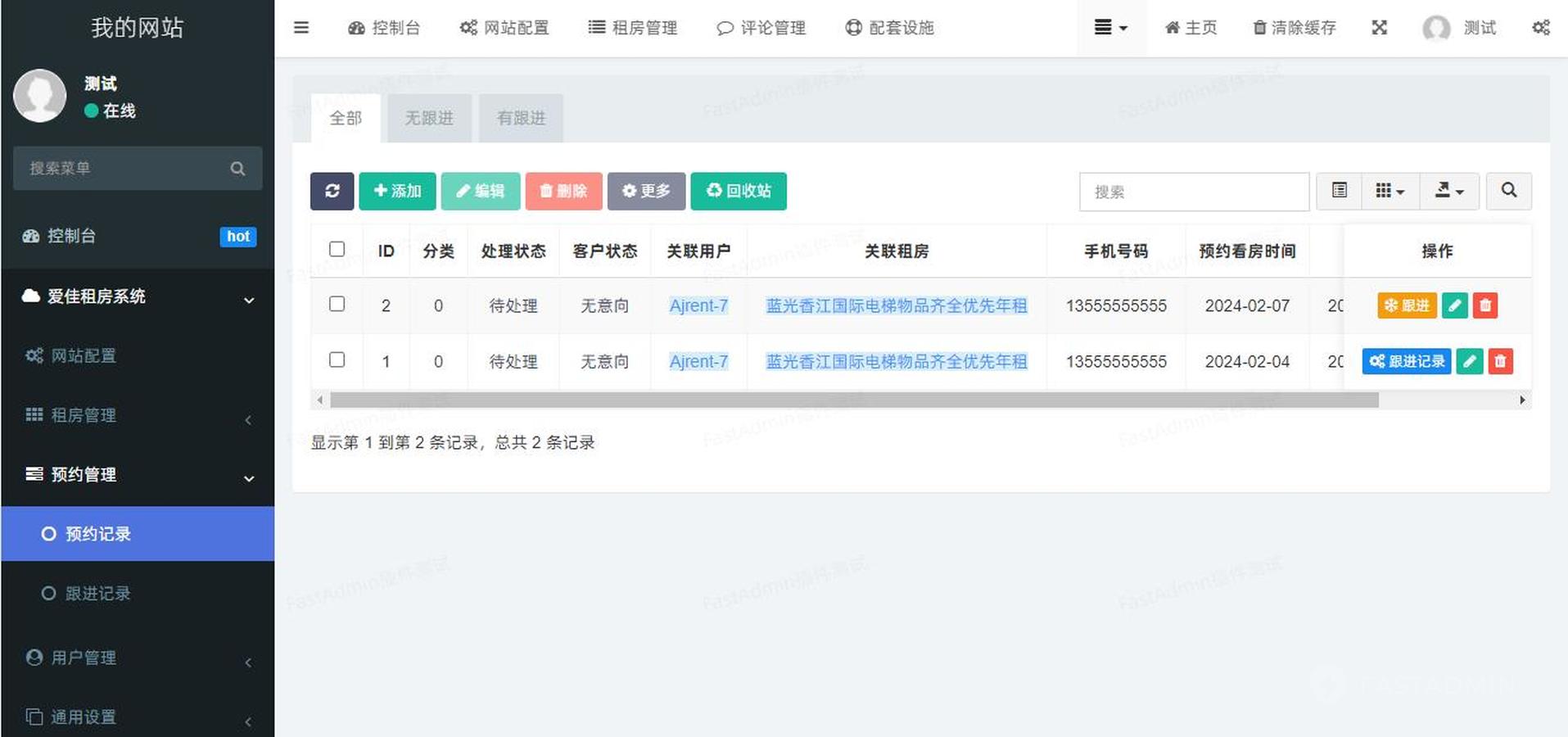The height and width of the screenshot is (737, 1568).
Task: Open Ajrent-7 user link in first row
Action: point(698,305)
